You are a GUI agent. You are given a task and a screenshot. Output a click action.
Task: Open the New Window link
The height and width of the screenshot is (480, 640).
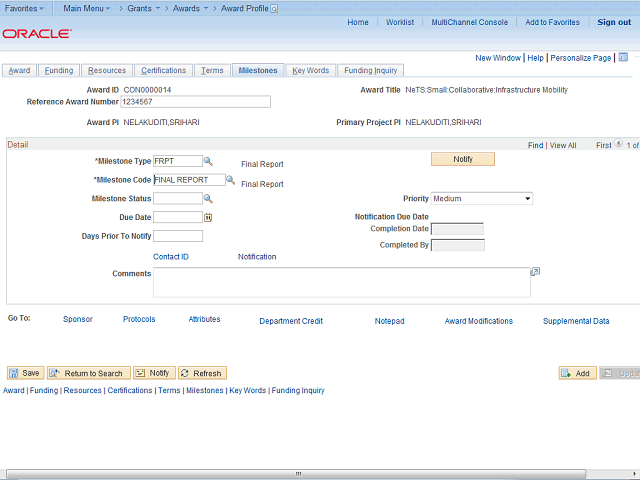pyautogui.click(x=498, y=58)
